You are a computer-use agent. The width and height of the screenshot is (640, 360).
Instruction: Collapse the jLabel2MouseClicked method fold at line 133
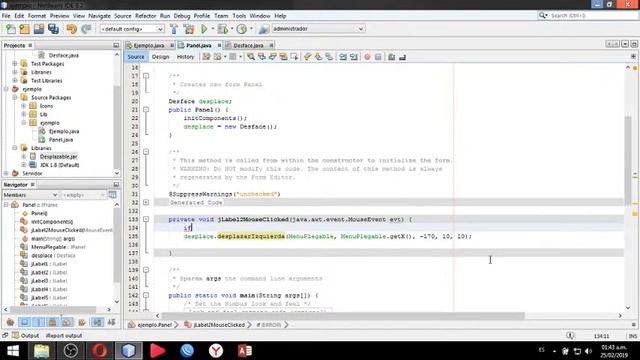[146, 219]
